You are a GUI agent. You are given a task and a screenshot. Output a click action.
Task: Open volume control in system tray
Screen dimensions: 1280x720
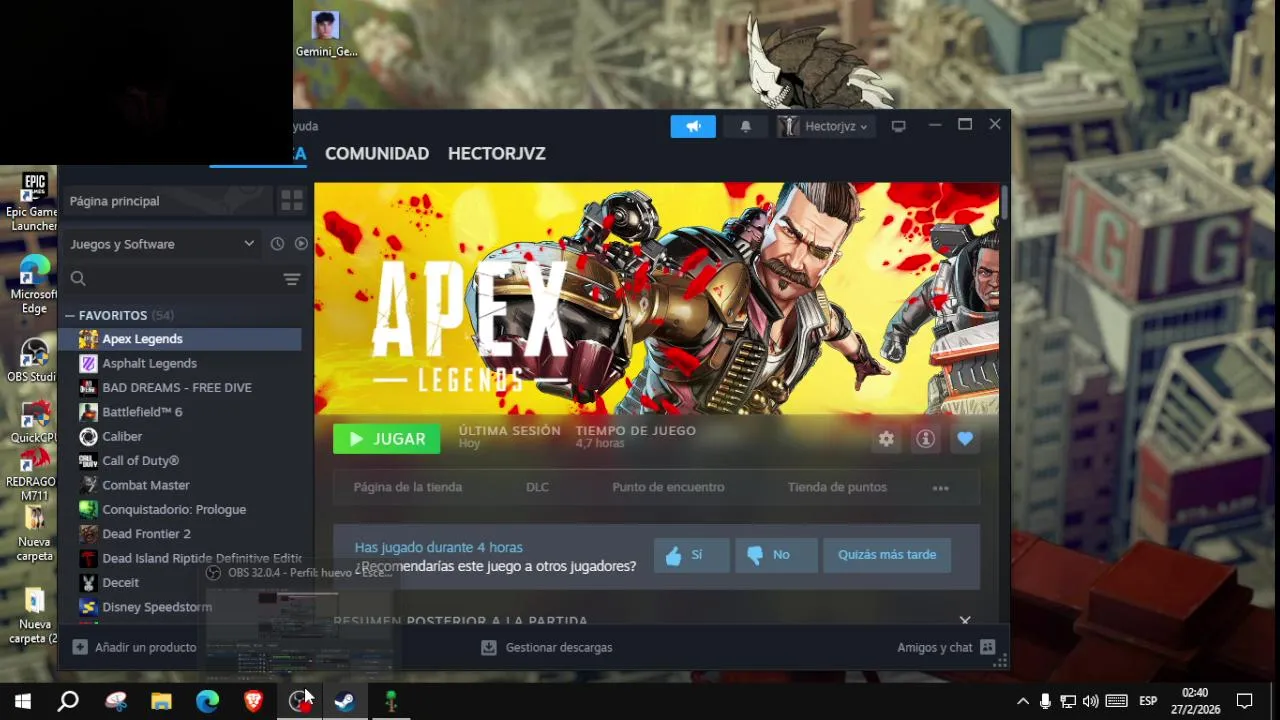1091,701
